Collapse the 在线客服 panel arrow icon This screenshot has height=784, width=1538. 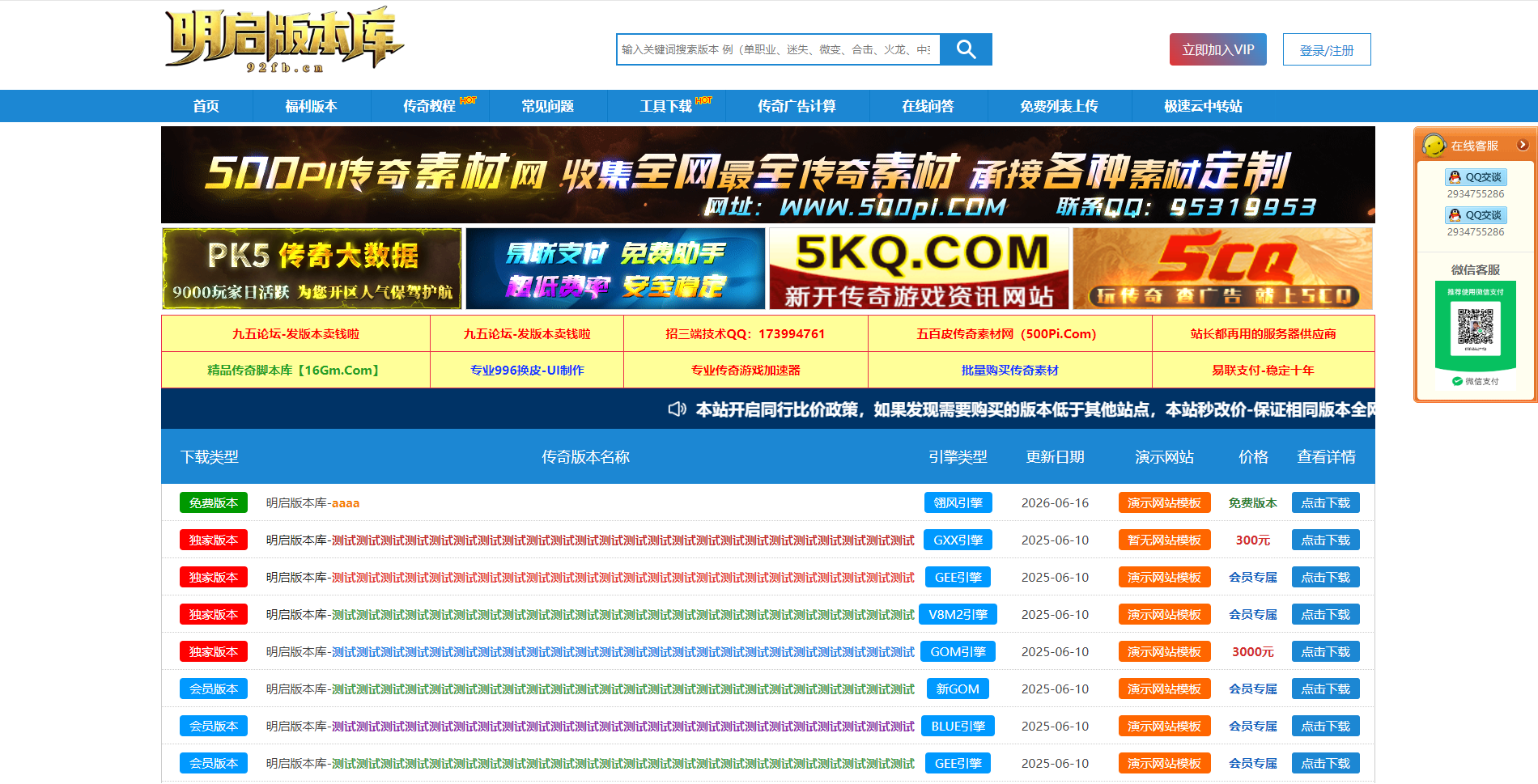coord(1523,145)
